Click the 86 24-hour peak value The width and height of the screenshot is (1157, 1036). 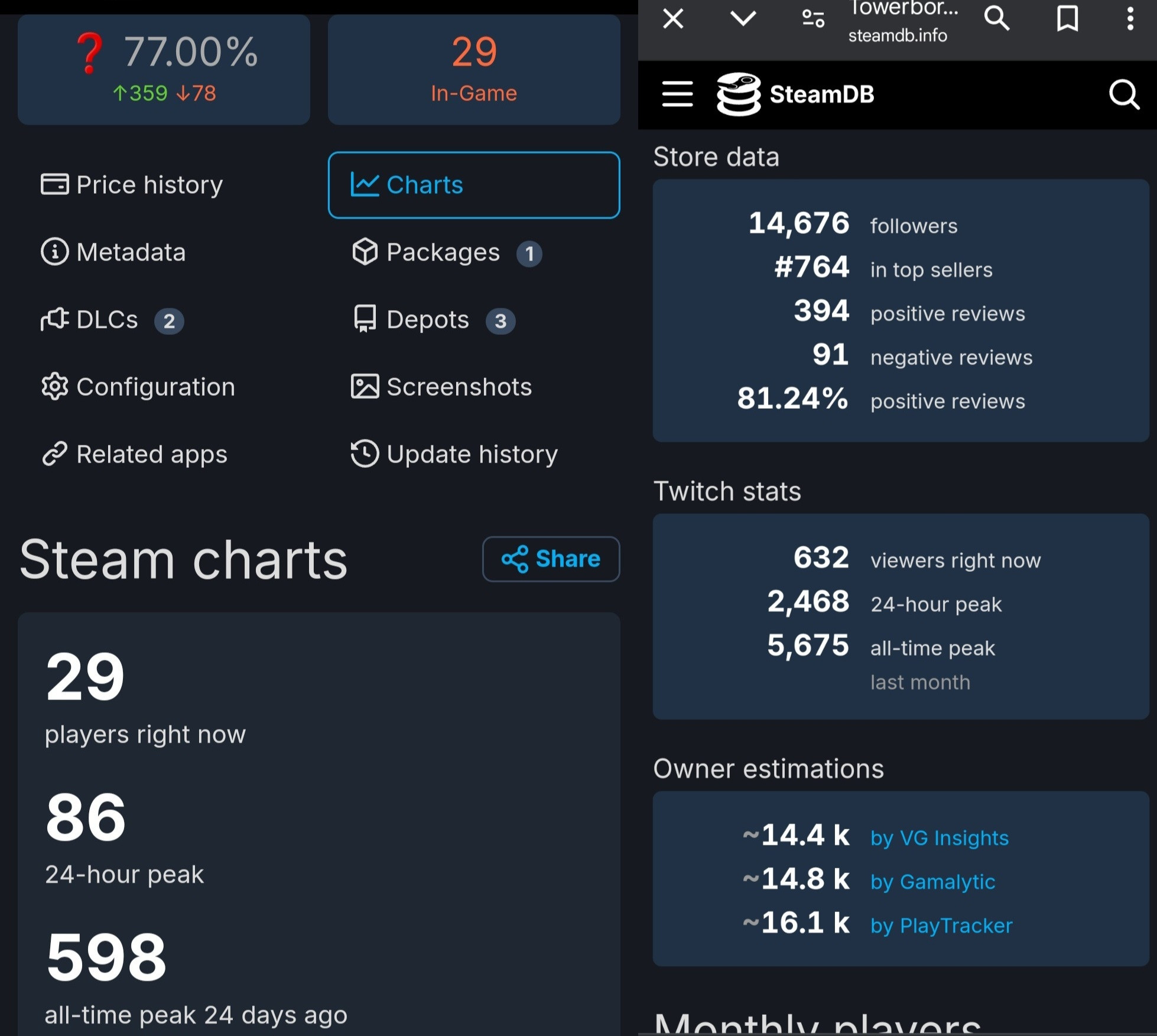click(86, 817)
